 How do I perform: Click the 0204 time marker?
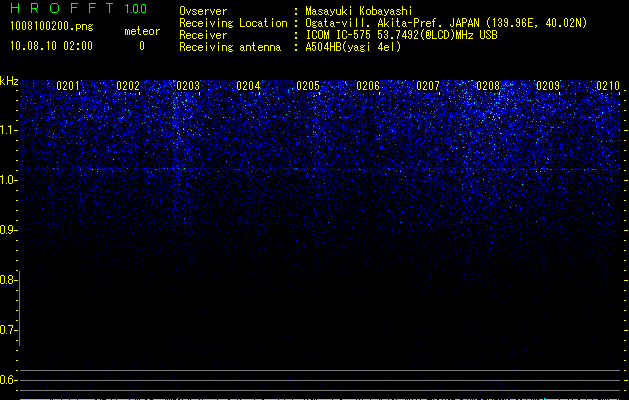248,86
